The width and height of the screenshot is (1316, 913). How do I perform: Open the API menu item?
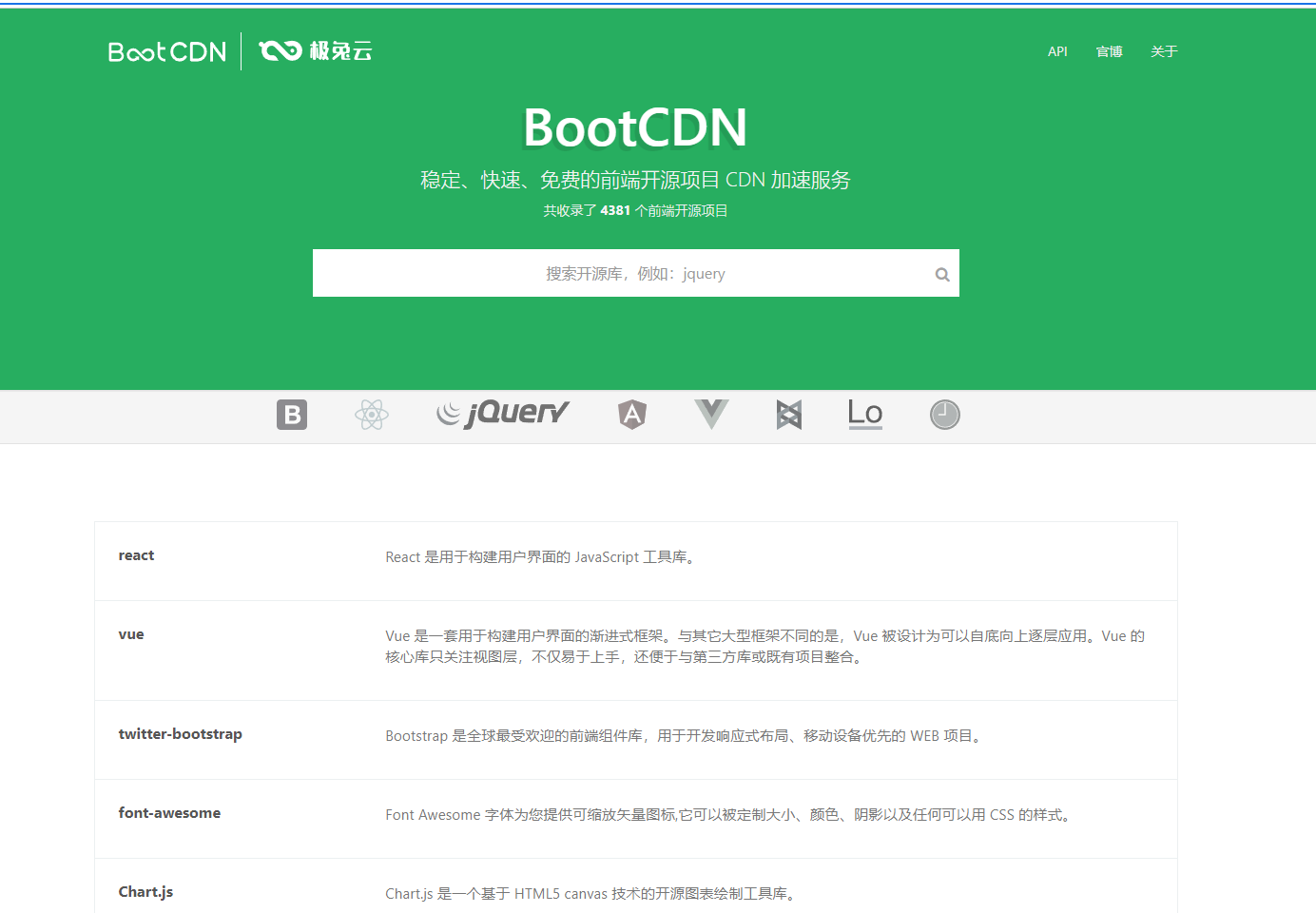pyautogui.click(x=1057, y=51)
